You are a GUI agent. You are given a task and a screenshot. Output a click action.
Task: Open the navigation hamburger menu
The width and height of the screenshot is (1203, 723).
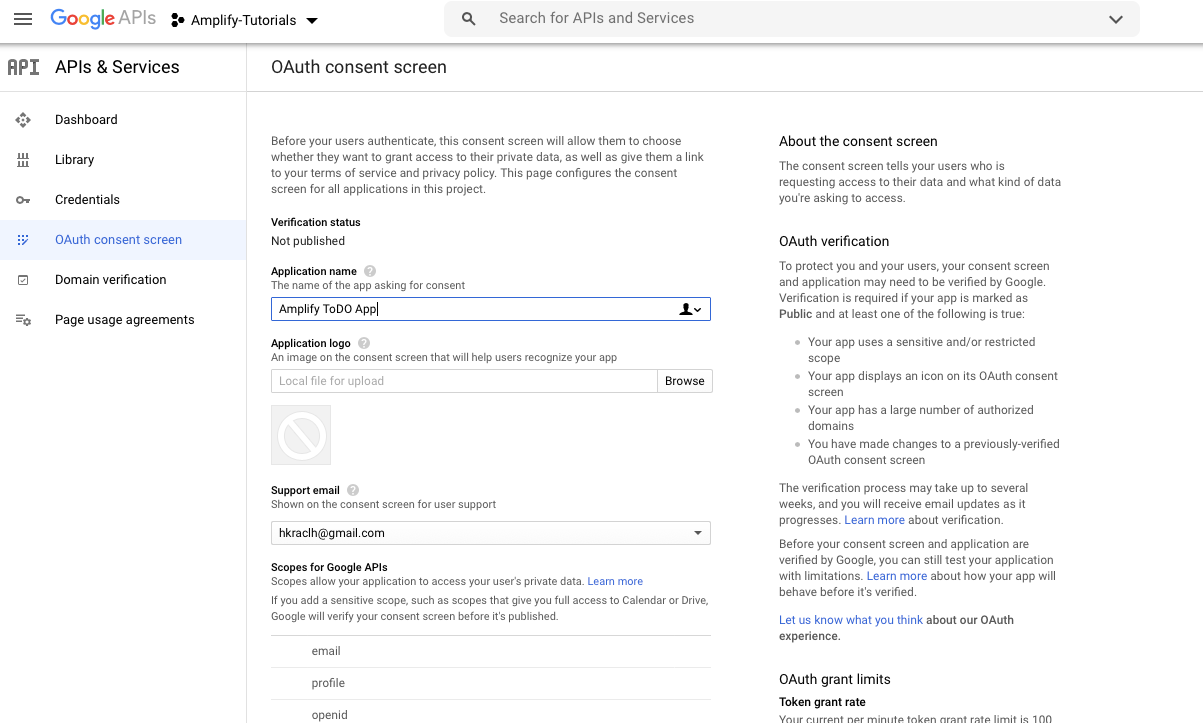coord(22,18)
